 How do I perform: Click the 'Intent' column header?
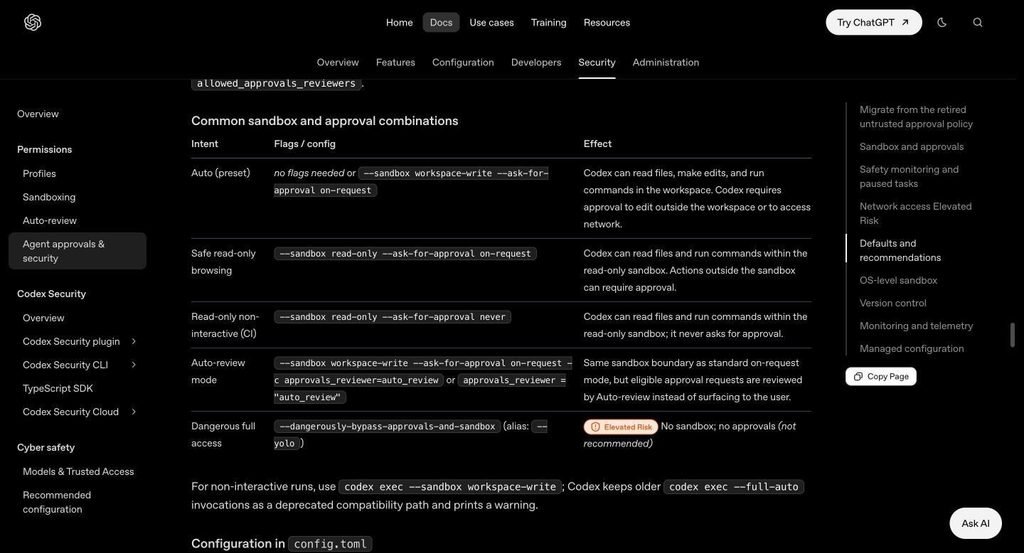click(204, 144)
